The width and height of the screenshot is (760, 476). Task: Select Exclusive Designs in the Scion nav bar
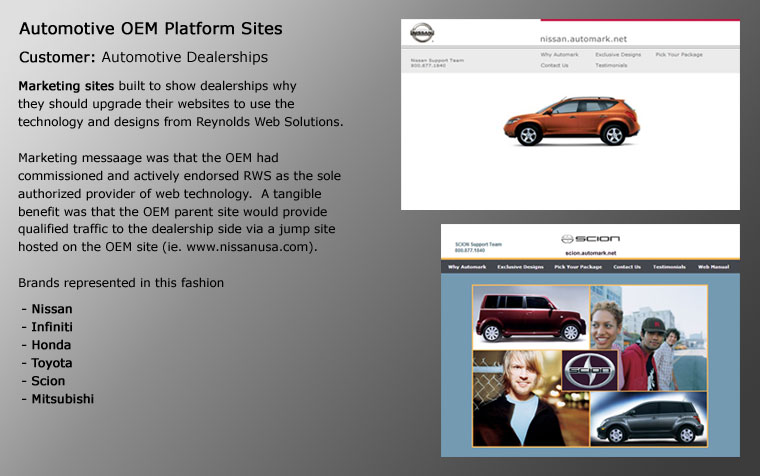coord(520,267)
